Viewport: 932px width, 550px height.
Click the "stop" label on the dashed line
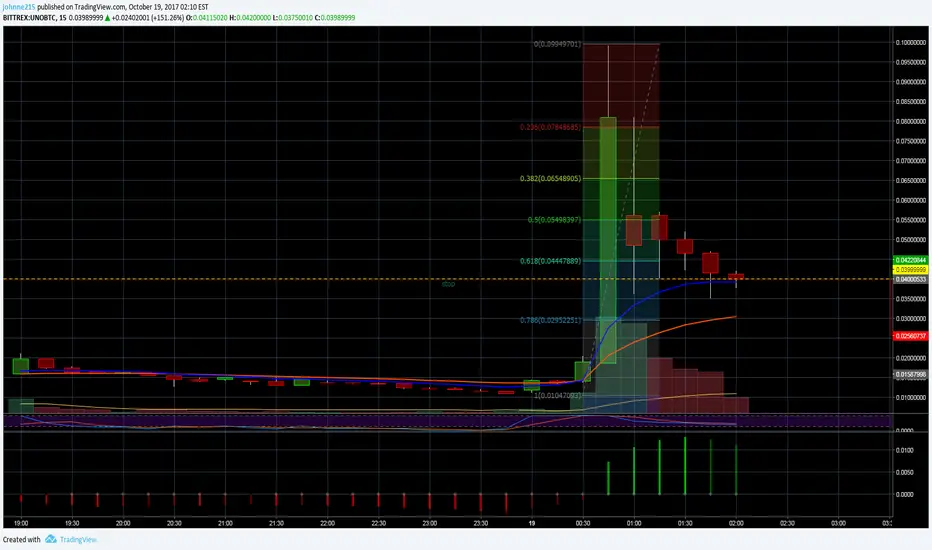448,284
